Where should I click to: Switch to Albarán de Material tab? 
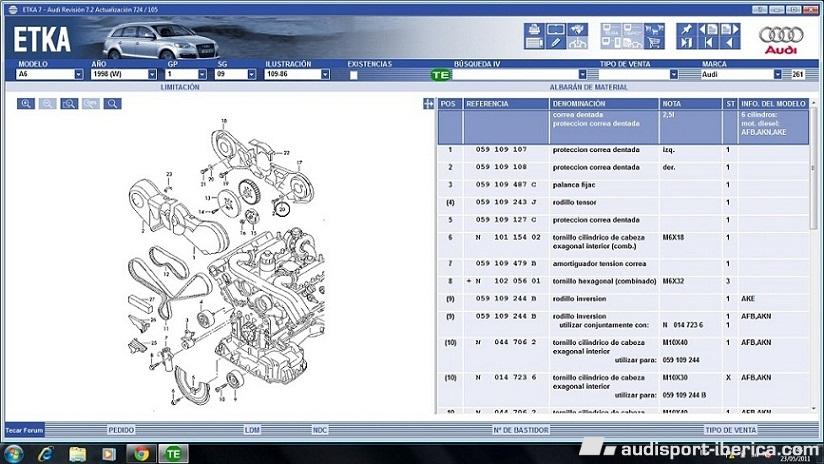coord(589,87)
